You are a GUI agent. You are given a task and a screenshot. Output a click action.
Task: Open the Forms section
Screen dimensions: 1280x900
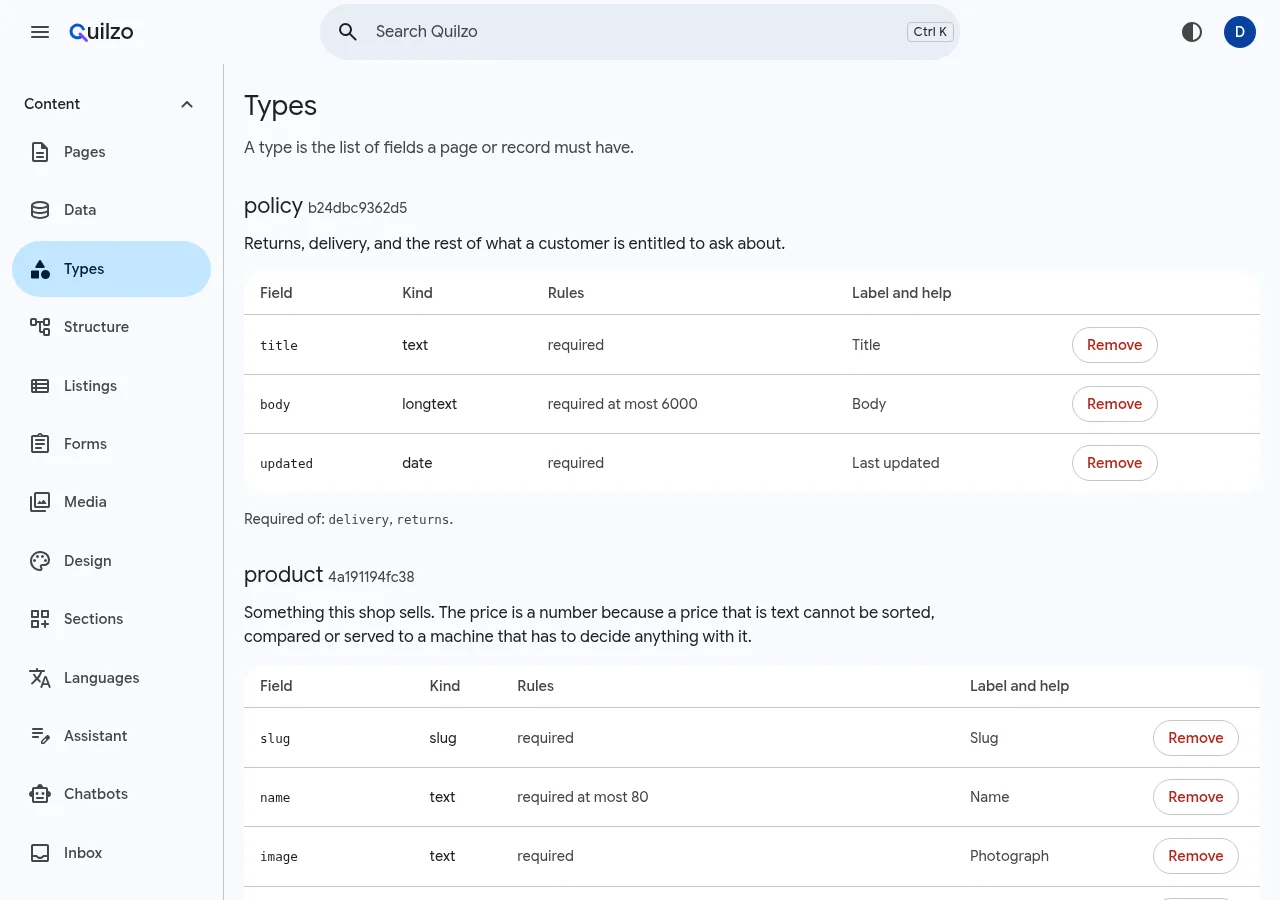(x=111, y=444)
